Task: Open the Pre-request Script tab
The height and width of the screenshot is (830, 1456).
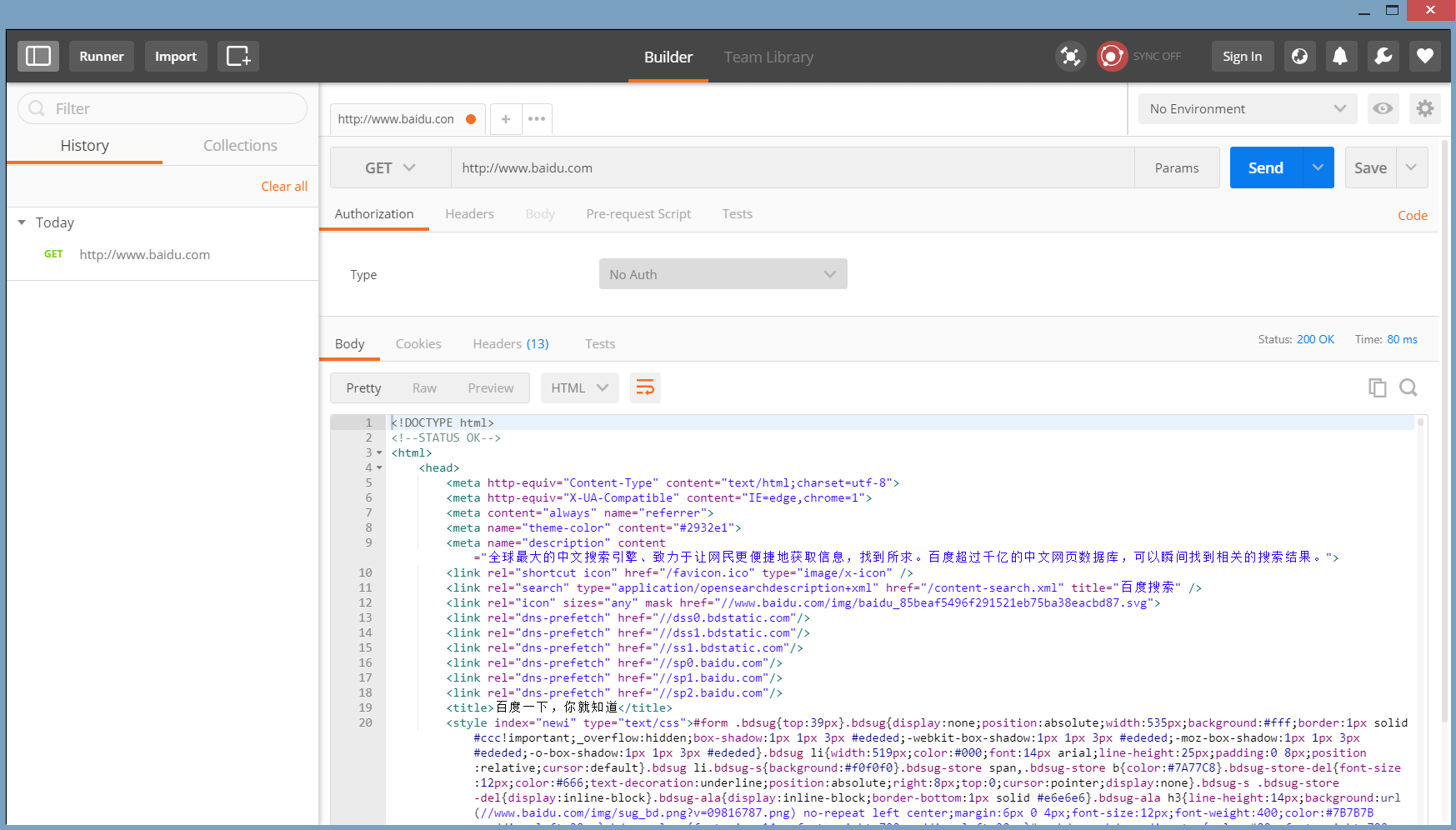Action: tap(638, 214)
